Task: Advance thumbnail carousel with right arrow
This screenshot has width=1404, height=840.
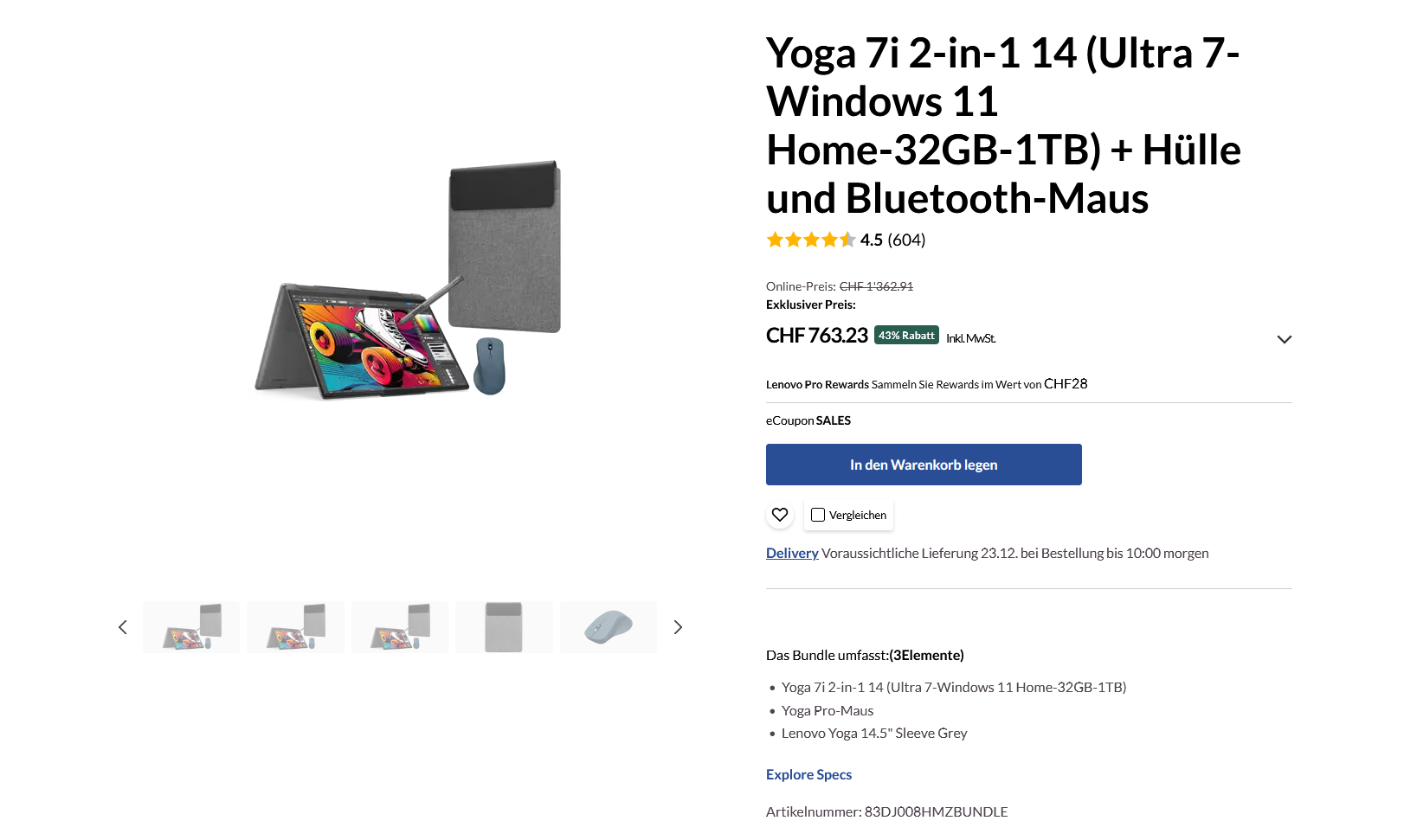Action: (x=678, y=627)
